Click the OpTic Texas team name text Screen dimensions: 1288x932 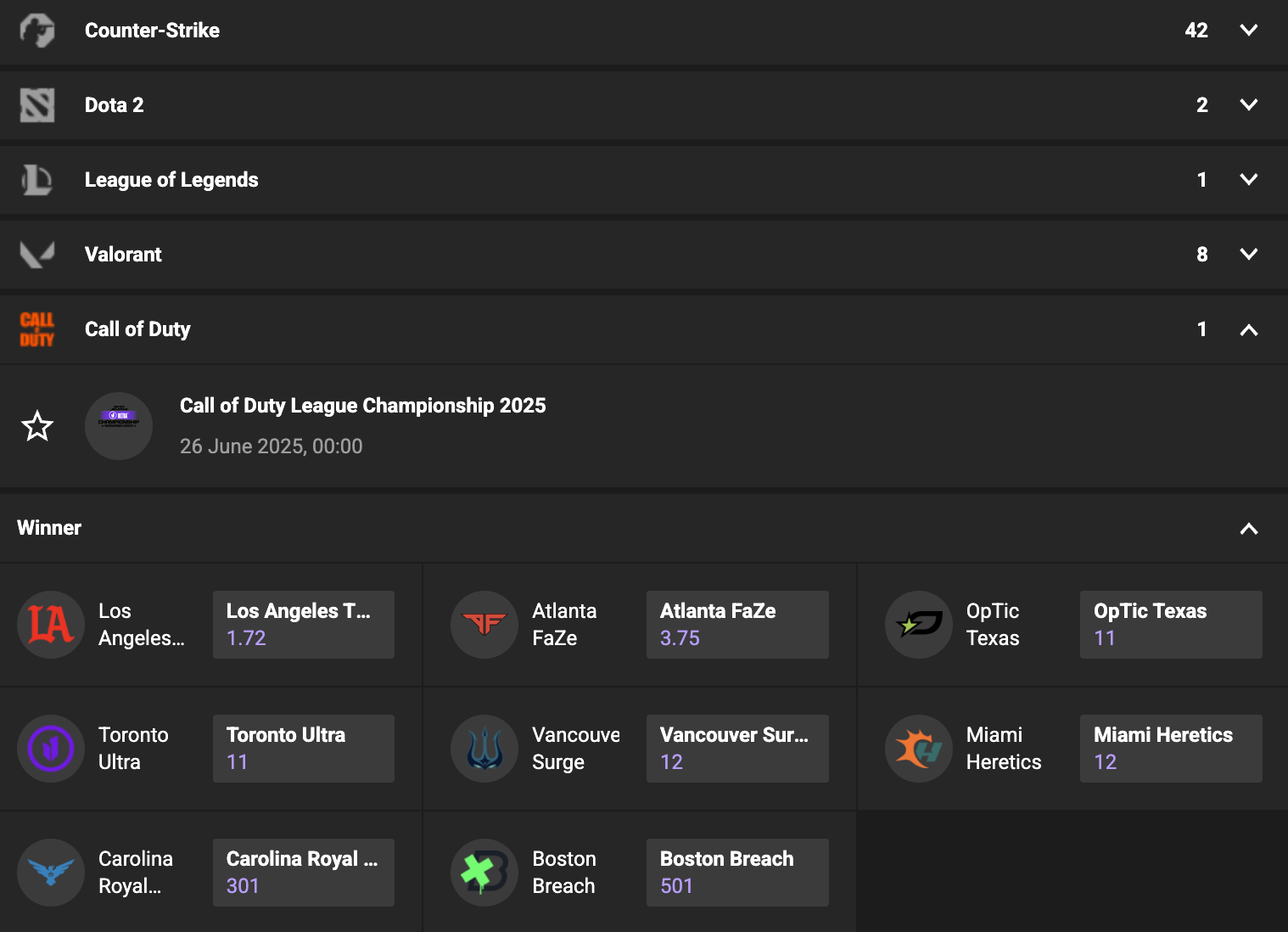point(993,625)
